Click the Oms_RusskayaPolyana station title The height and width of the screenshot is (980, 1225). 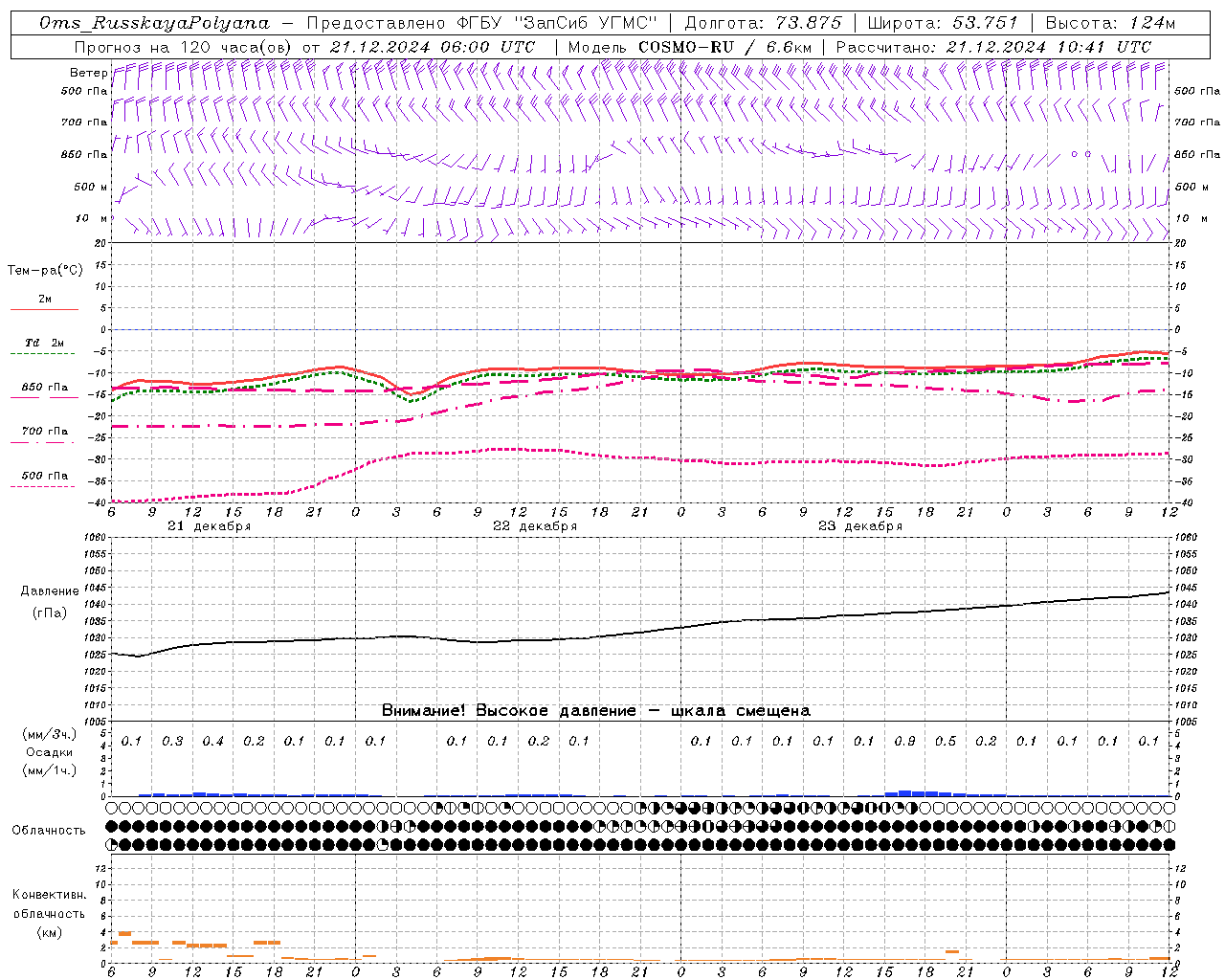click(155, 23)
